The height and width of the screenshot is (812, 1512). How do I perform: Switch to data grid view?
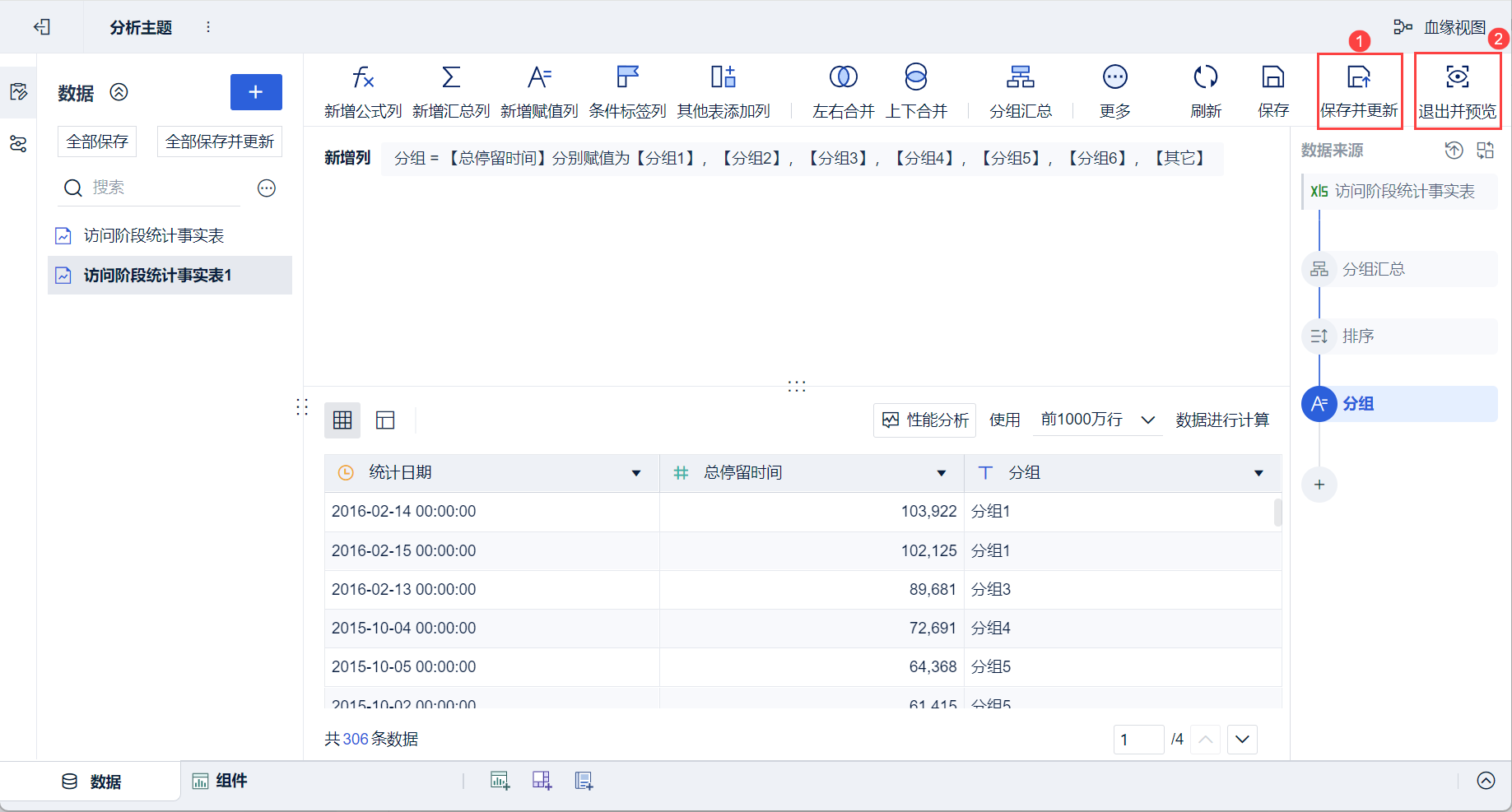point(342,420)
